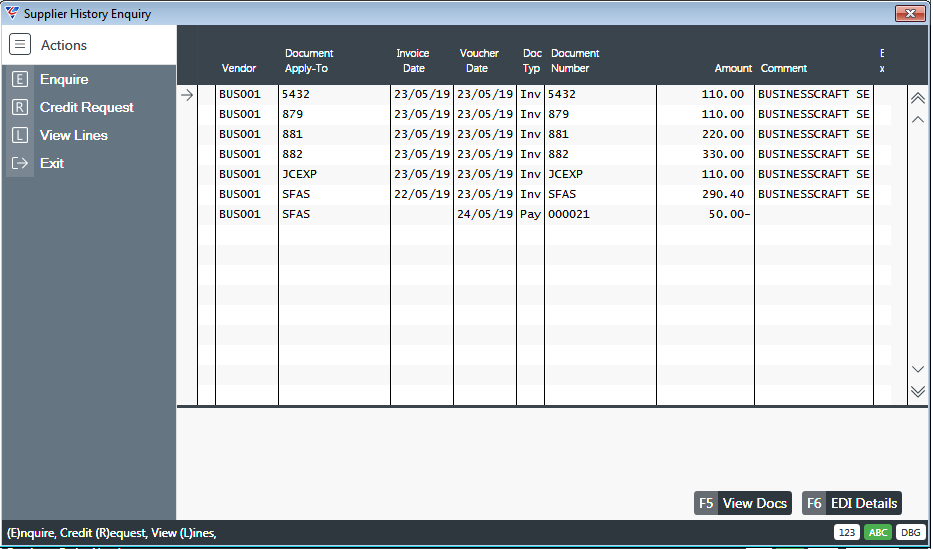Click invoice date 22/05/19
Viewport: 933px width, 549px height.
click(x=422, y=194)
